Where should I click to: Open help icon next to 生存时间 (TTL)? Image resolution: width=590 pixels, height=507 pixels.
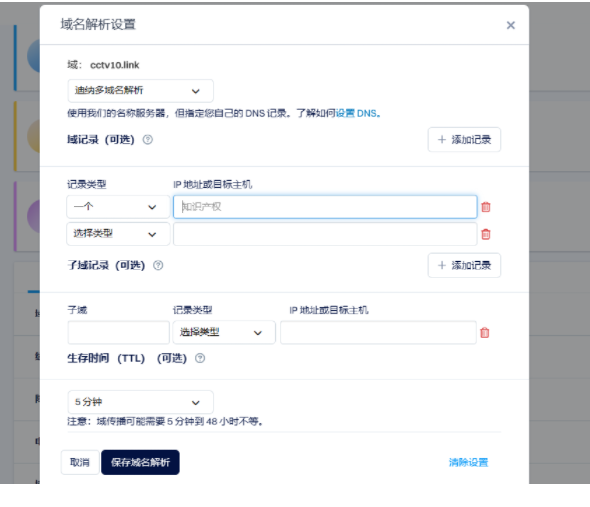point(200,358)
